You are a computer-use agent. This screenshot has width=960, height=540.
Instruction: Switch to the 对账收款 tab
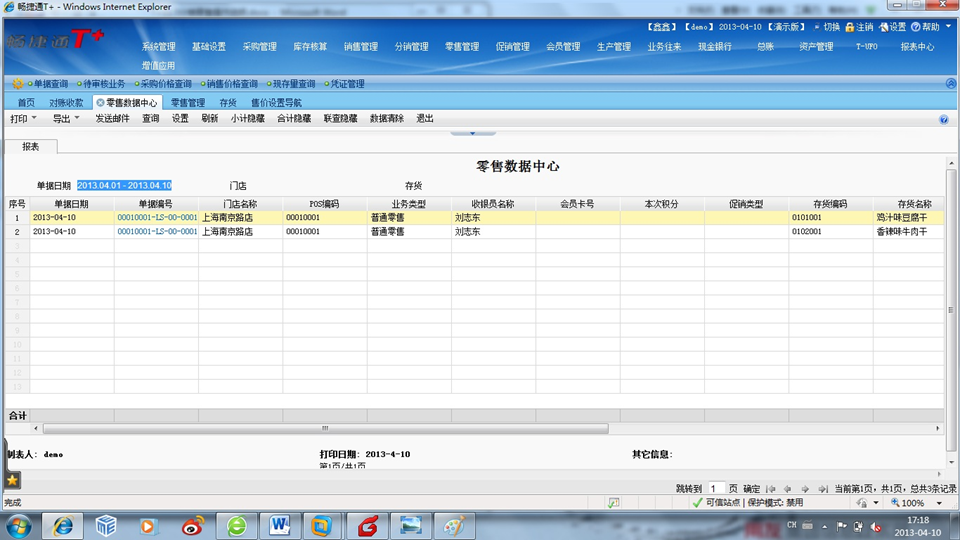66,103
